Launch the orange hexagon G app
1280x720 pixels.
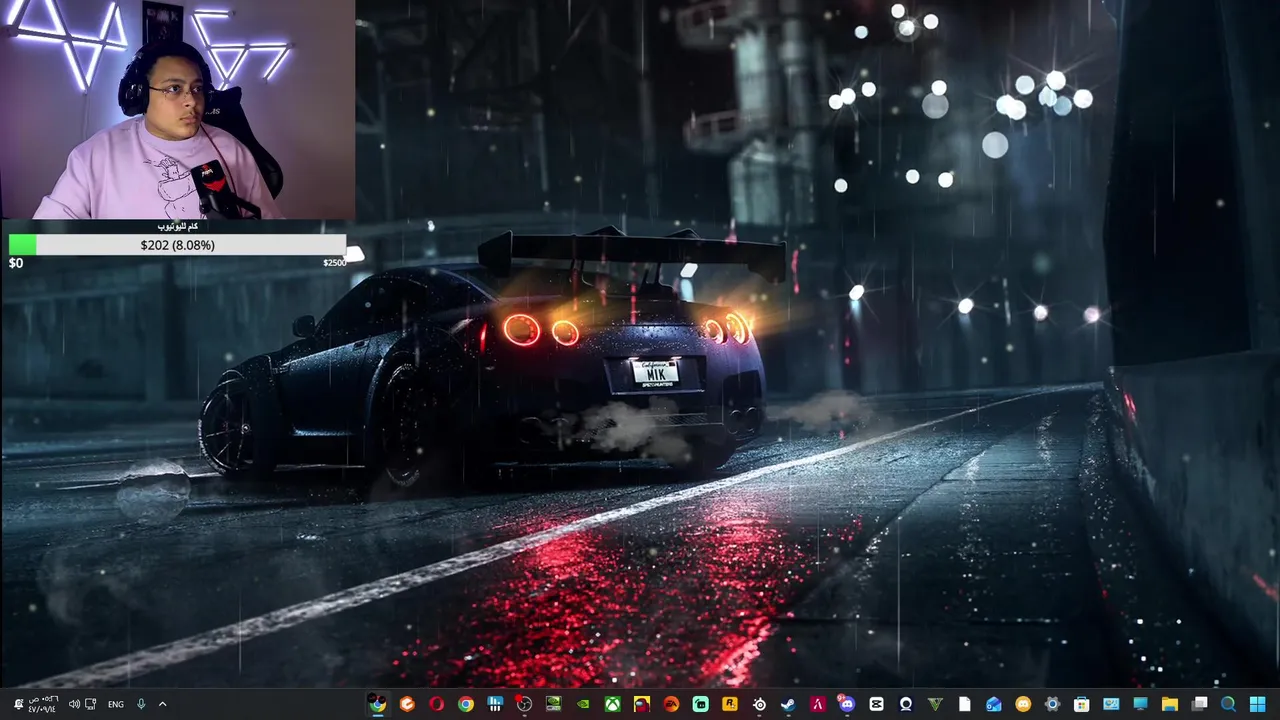[407, 704]
